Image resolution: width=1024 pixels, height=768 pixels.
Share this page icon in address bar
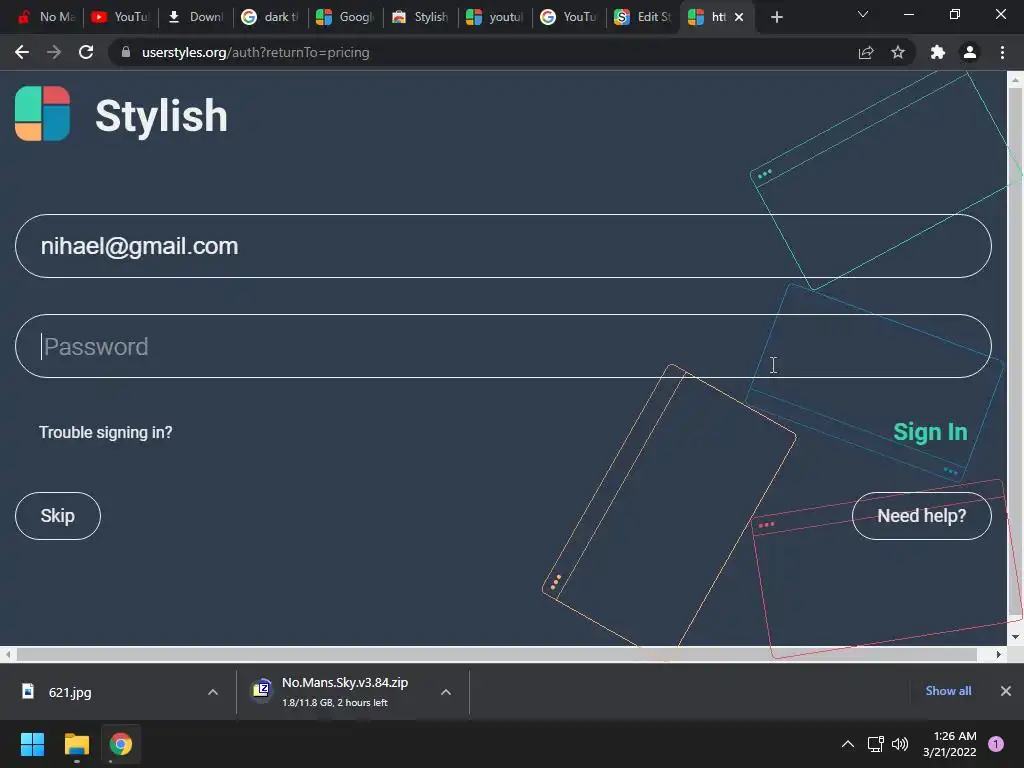pos(866,52)
